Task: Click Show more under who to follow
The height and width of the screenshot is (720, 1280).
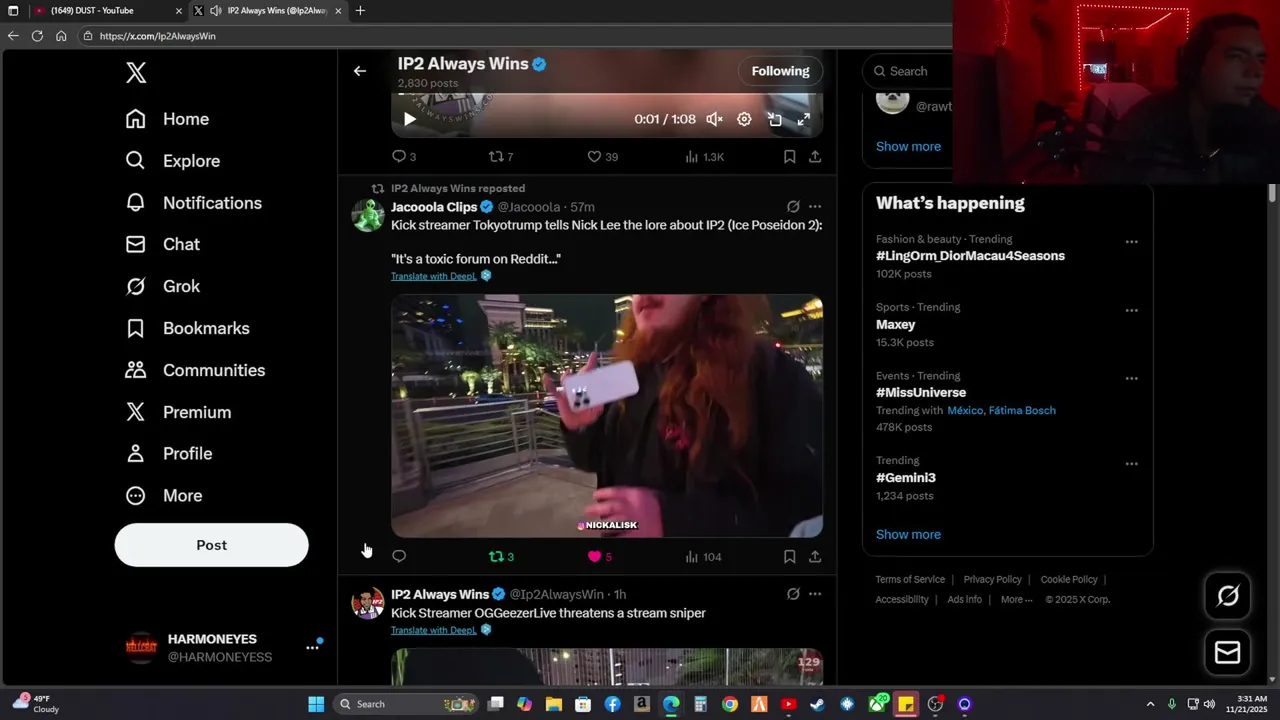Action: 908,146
